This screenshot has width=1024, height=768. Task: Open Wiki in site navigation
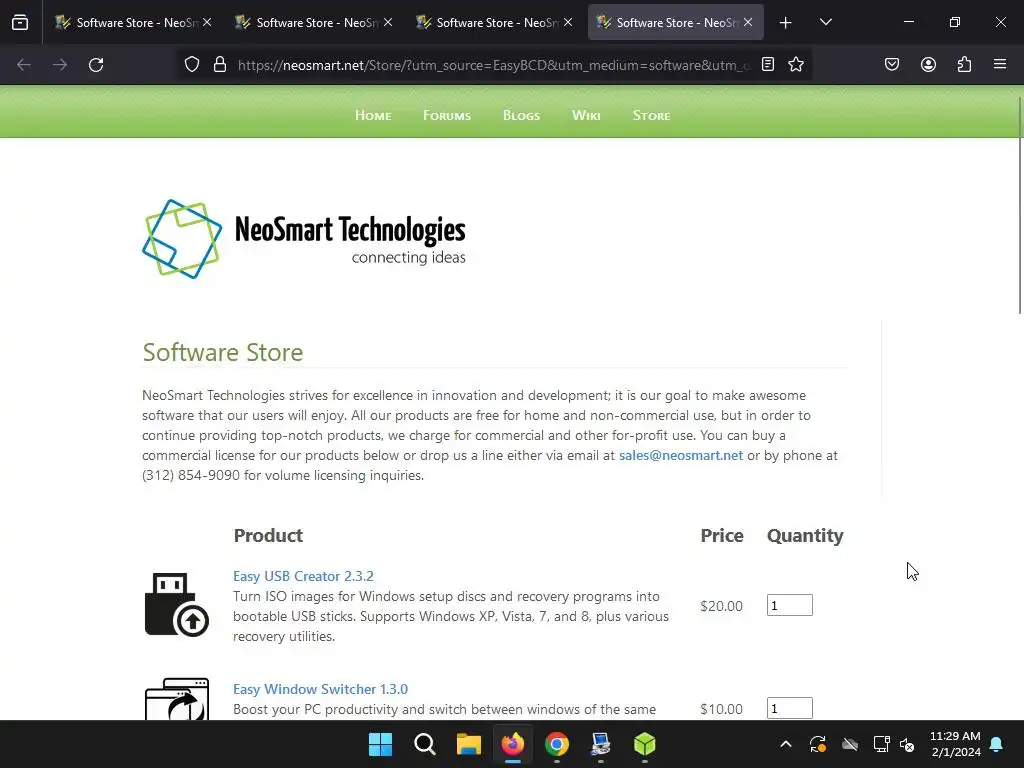point(586,115)
